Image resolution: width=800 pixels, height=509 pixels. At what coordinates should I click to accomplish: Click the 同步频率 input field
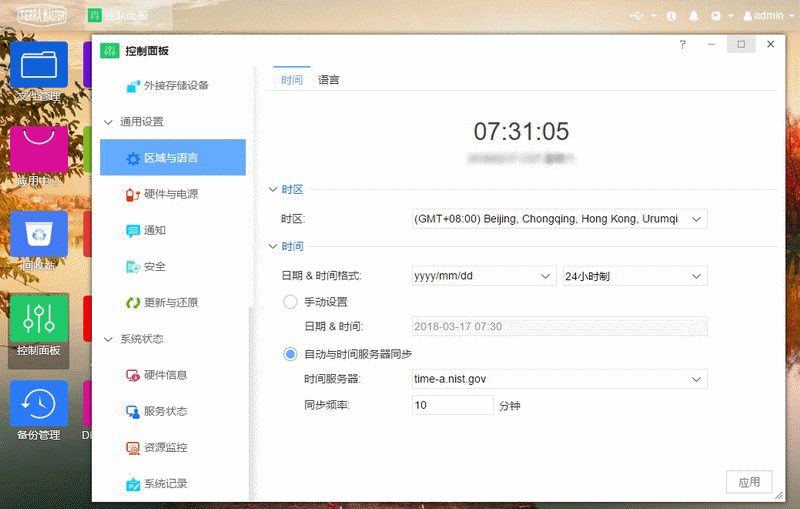click(453, 405)
